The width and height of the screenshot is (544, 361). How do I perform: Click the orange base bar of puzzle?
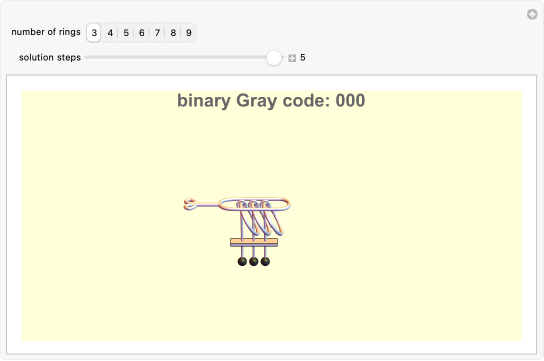[x=254, y=242]
